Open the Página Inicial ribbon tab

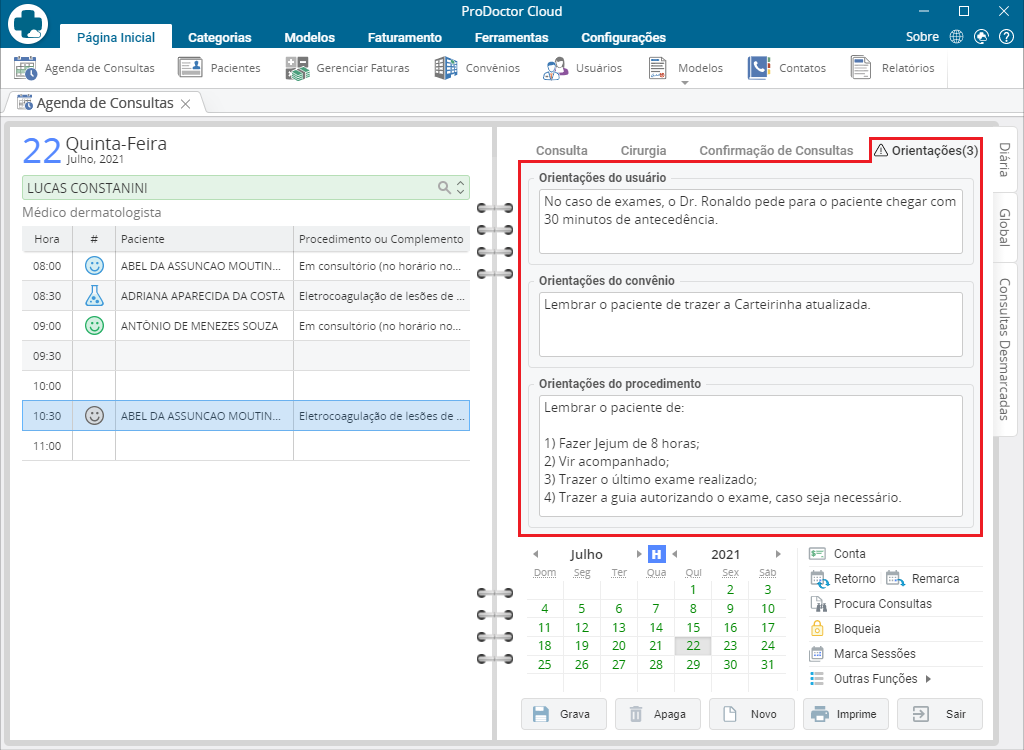(x=116, y=37)
